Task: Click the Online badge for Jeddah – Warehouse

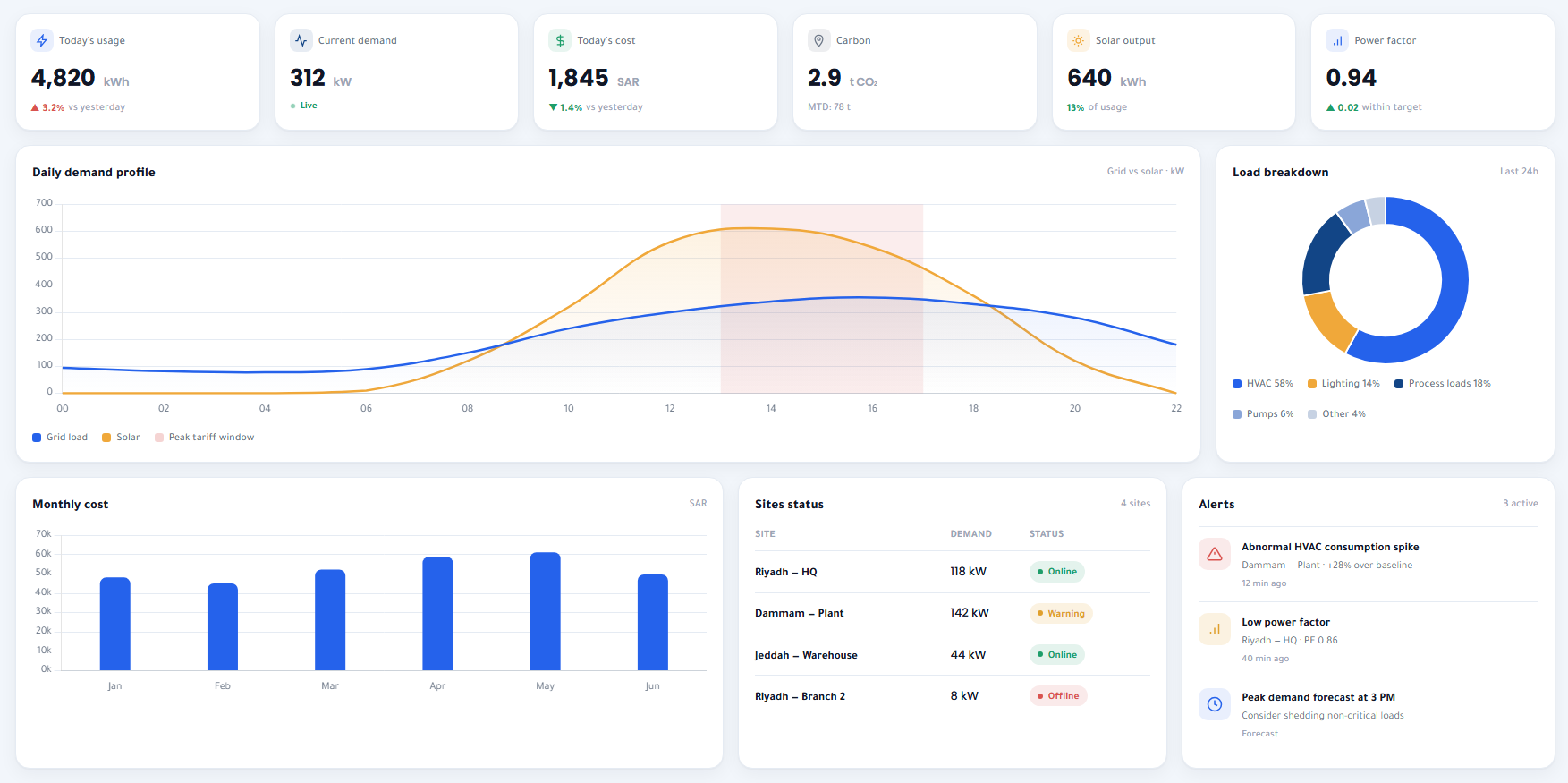Action: coord(1057,654)
